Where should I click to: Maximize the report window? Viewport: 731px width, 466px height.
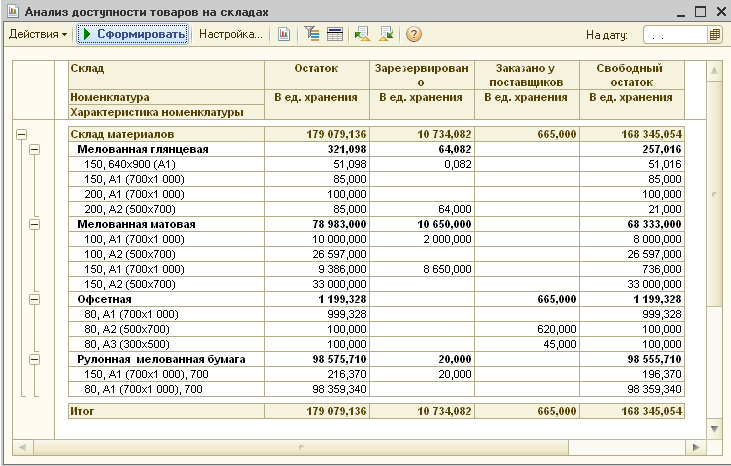tap(700, 11)
